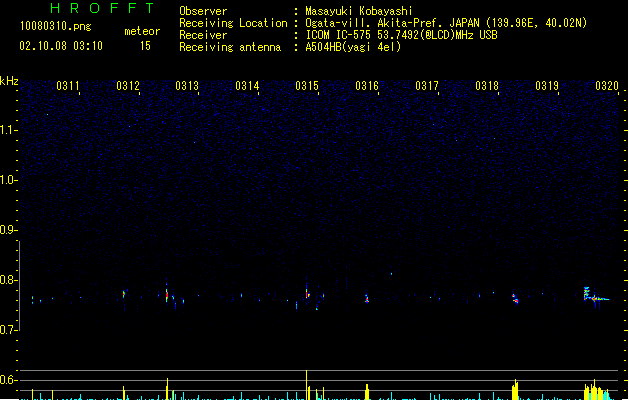Viewport: 629px width, 400px height.
Task: Click observer name Masayuki Kobayashi
Action: point(359,11)
